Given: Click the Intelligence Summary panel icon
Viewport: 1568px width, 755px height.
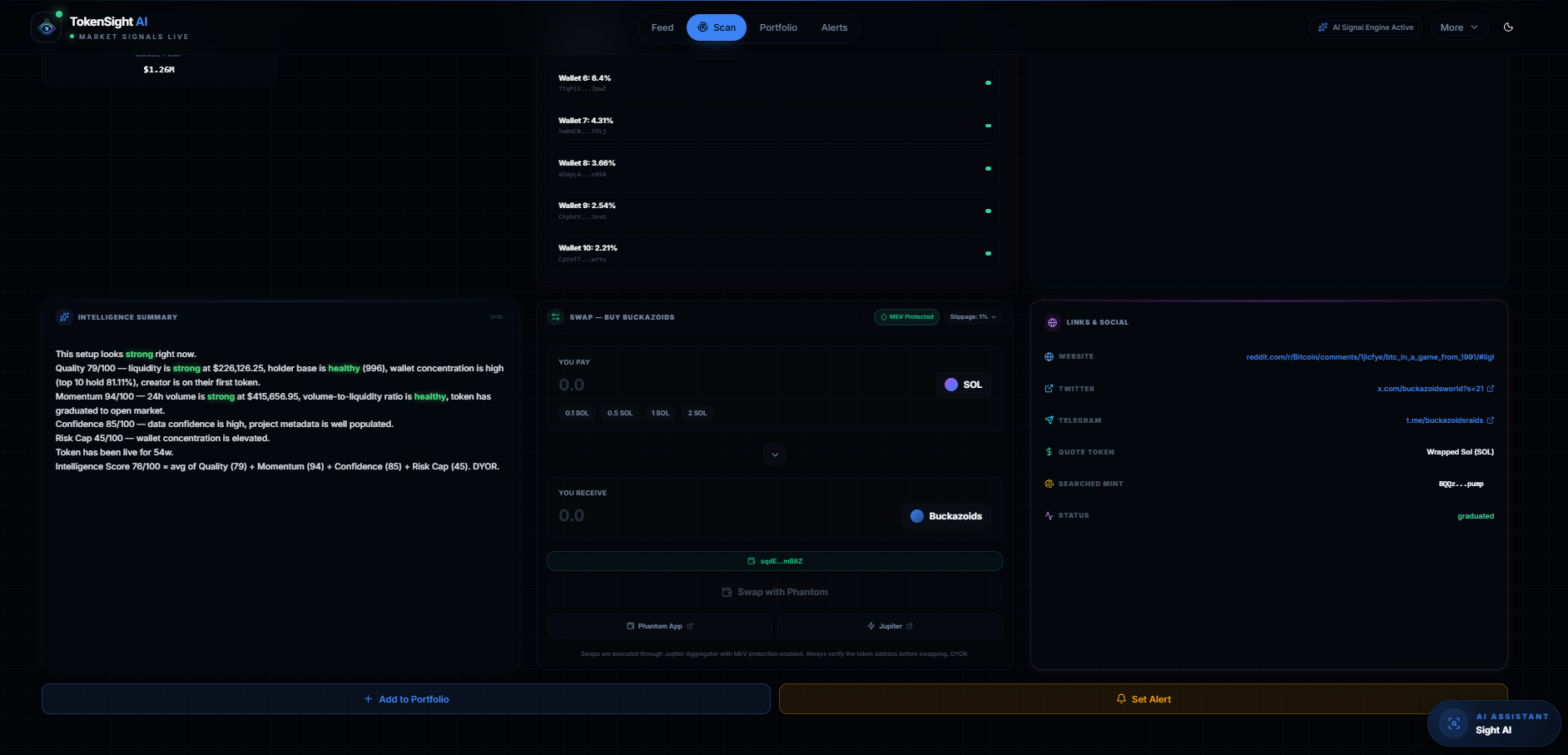Looking at the screenshot, I should pyautogui.click(x=64, y=316).
